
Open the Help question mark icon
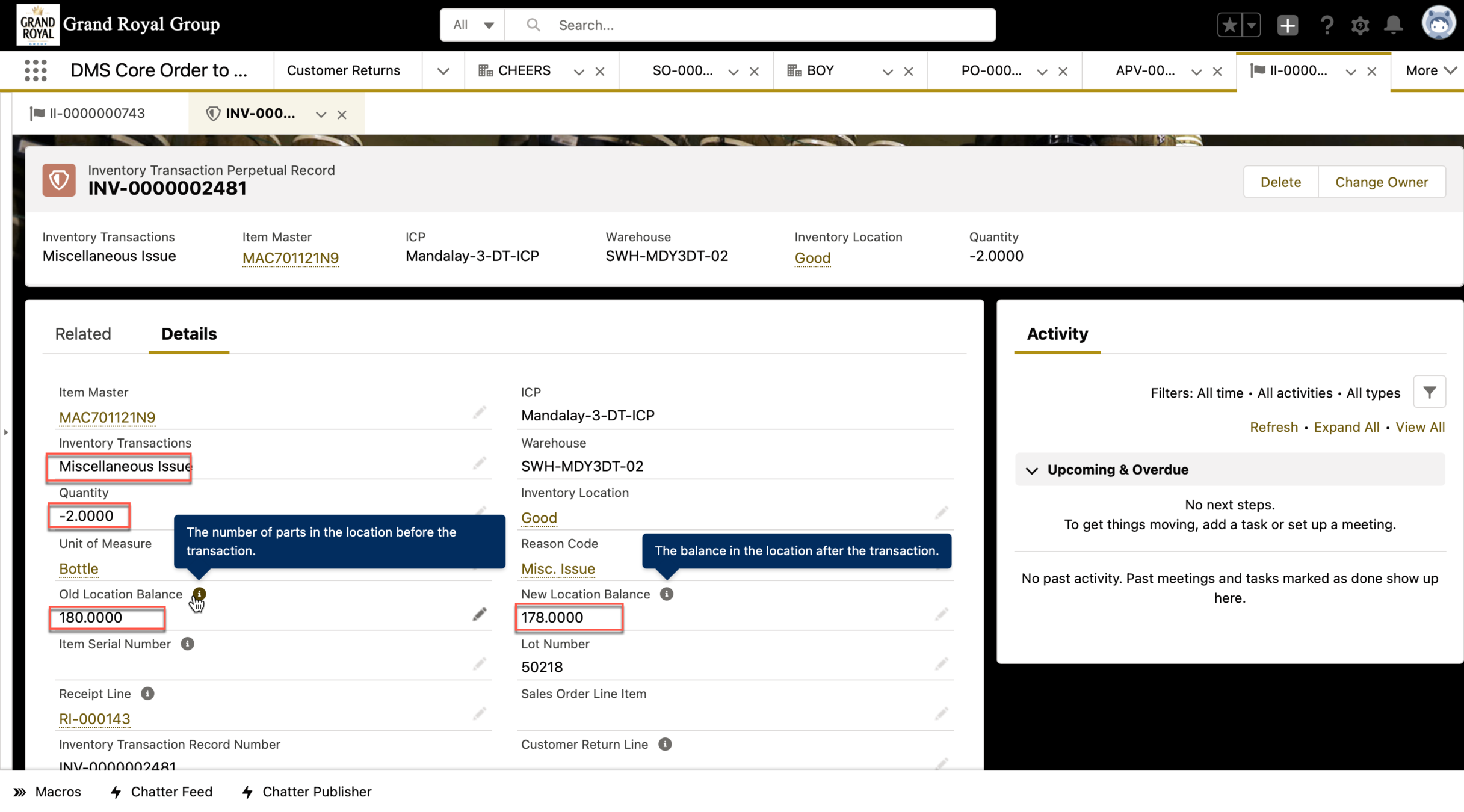[x=1326, y=25]
